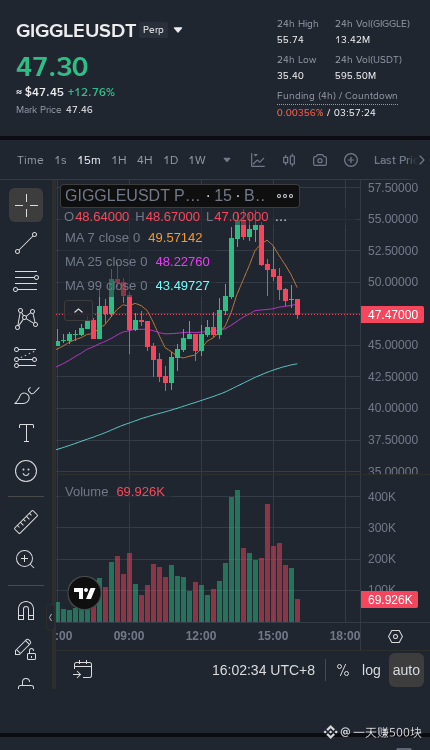Open the go to date calendar icon
The height and width of the screenshot is (750, 430).
pyautogui.click(x=83, y=670)
